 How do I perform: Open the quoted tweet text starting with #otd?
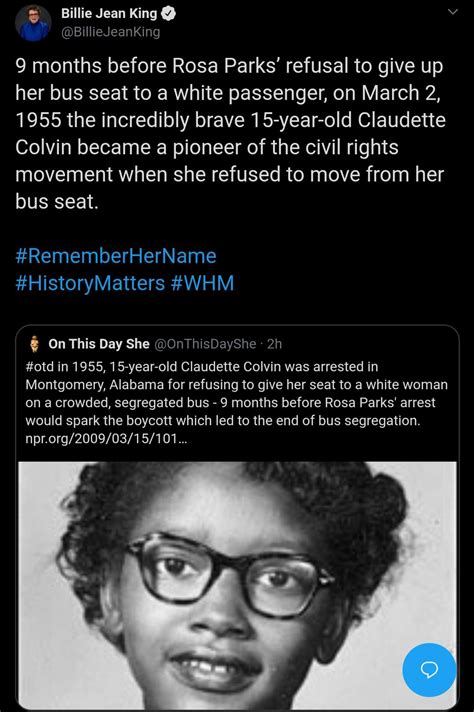[237, 402]
